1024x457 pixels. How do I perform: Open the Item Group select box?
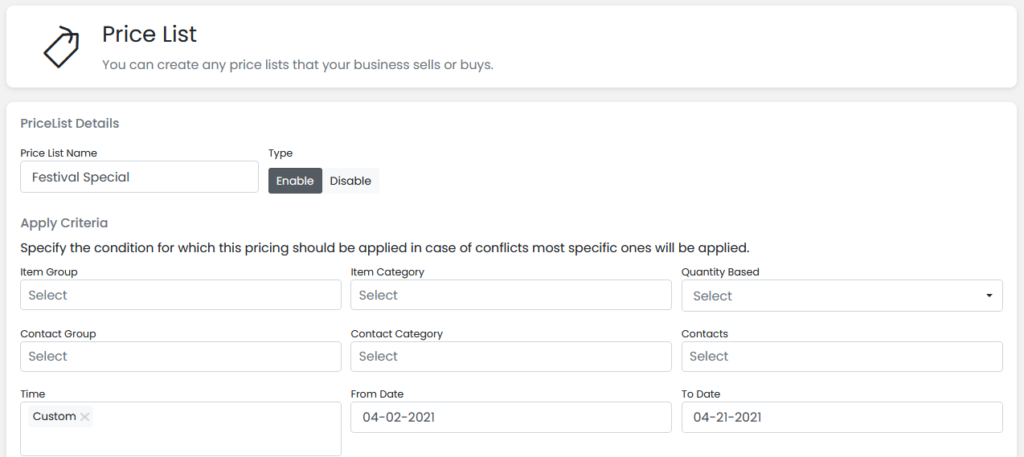(x=181, y=295)
